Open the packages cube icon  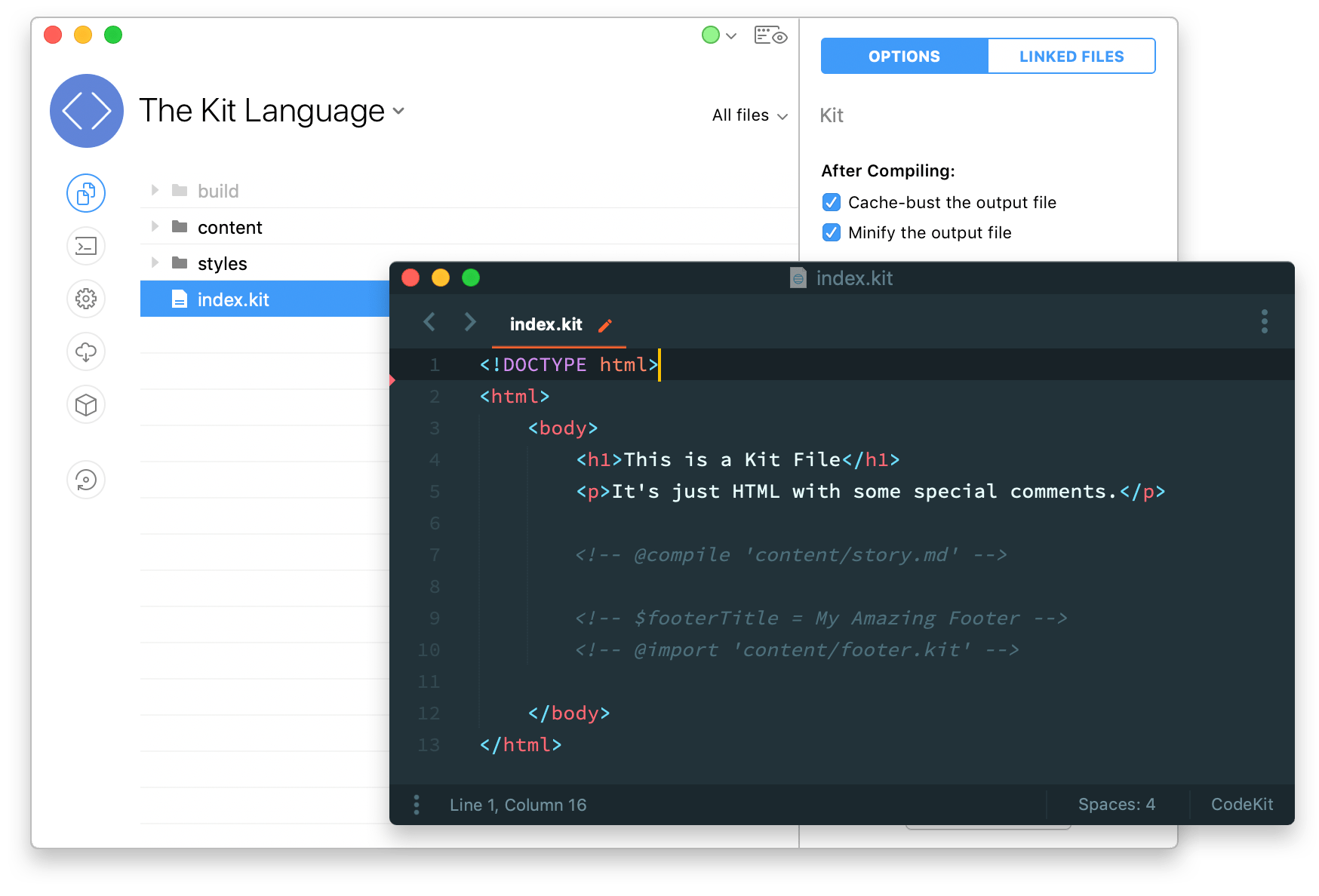pyautogui.click(x=86, y=405)
